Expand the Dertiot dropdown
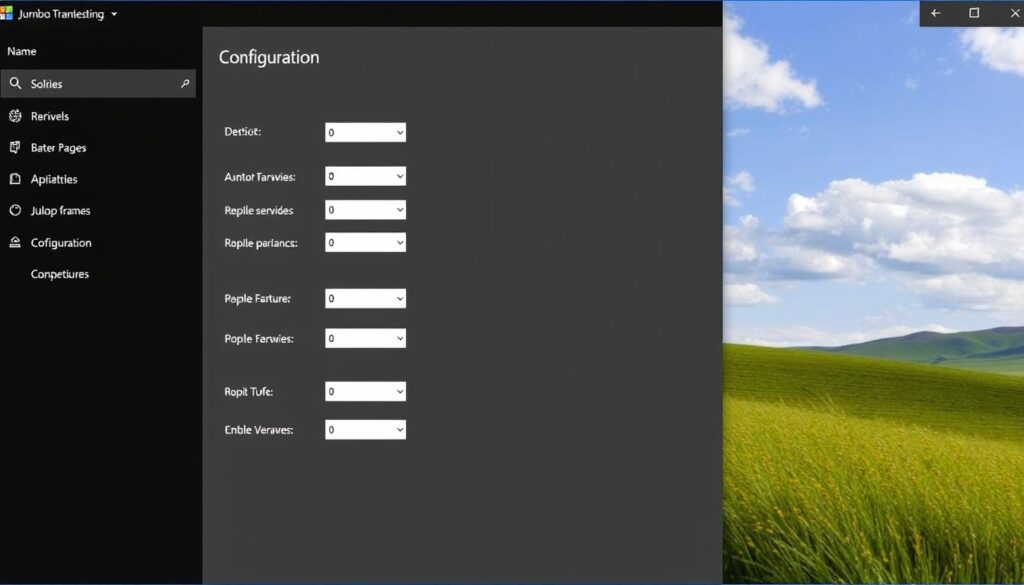This screenshot has width=1024, height=585. coord(365,132)
